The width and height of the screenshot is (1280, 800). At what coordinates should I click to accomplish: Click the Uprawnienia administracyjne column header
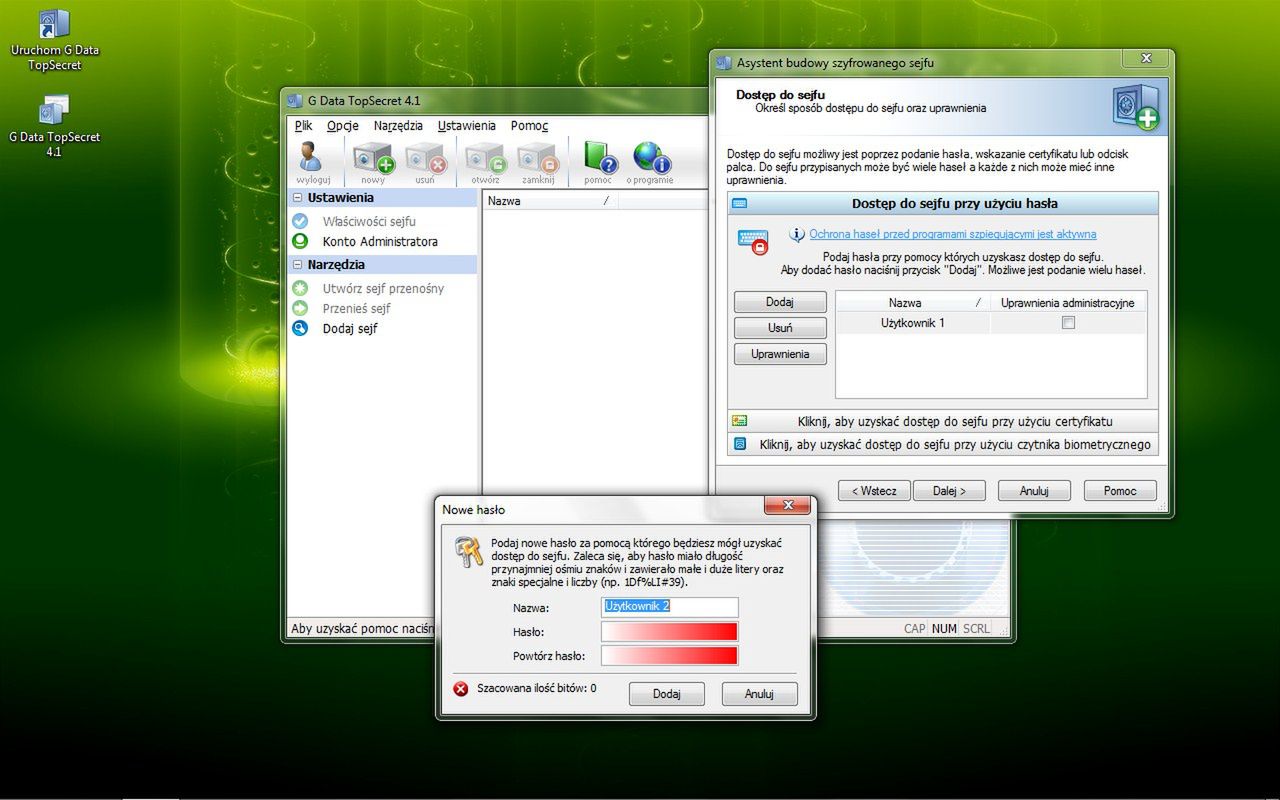pyautogui.click(x=1068, y=302)
